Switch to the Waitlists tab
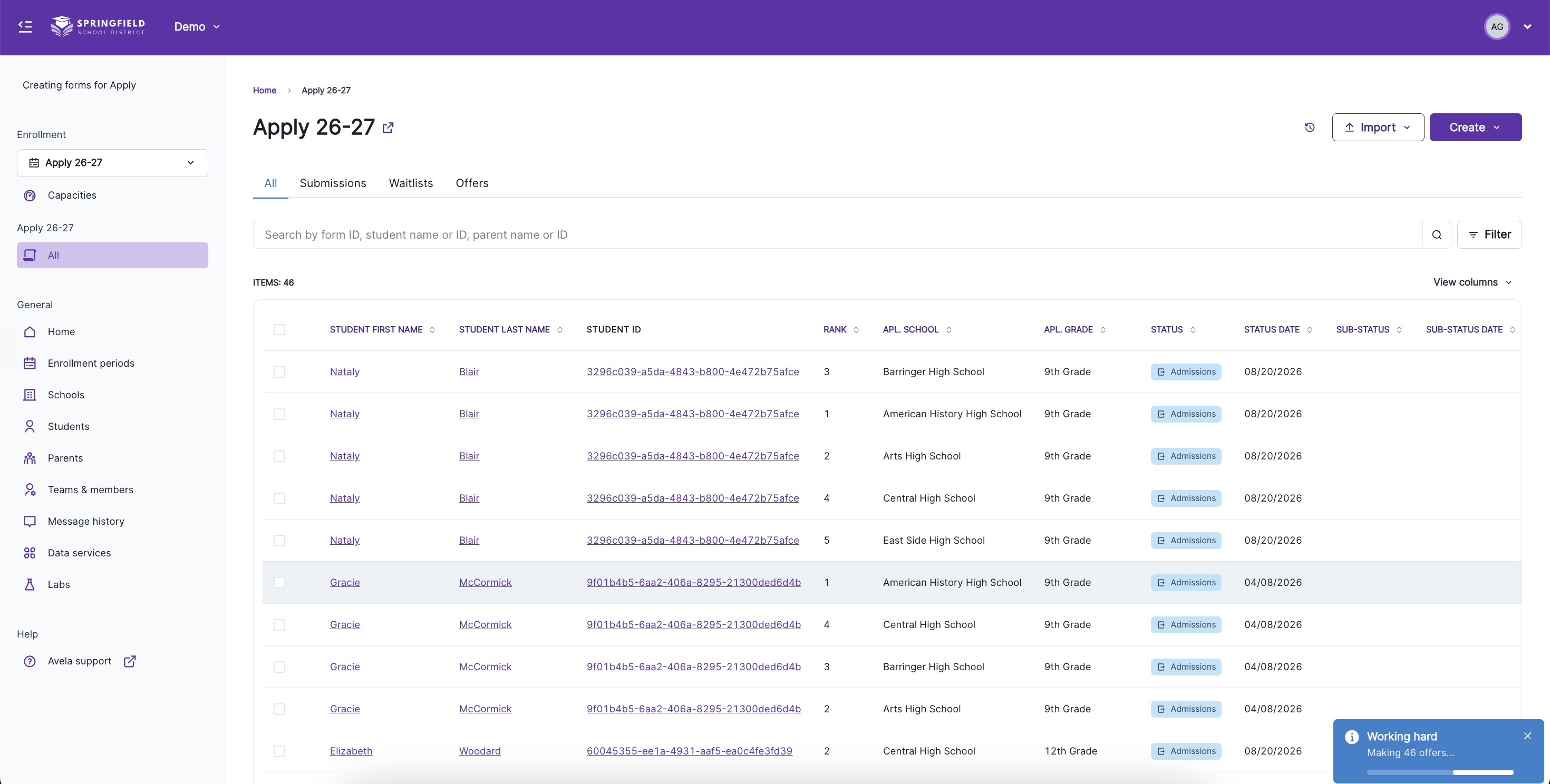This screenshot has height=784, width=1550. (x=410, y=183)
